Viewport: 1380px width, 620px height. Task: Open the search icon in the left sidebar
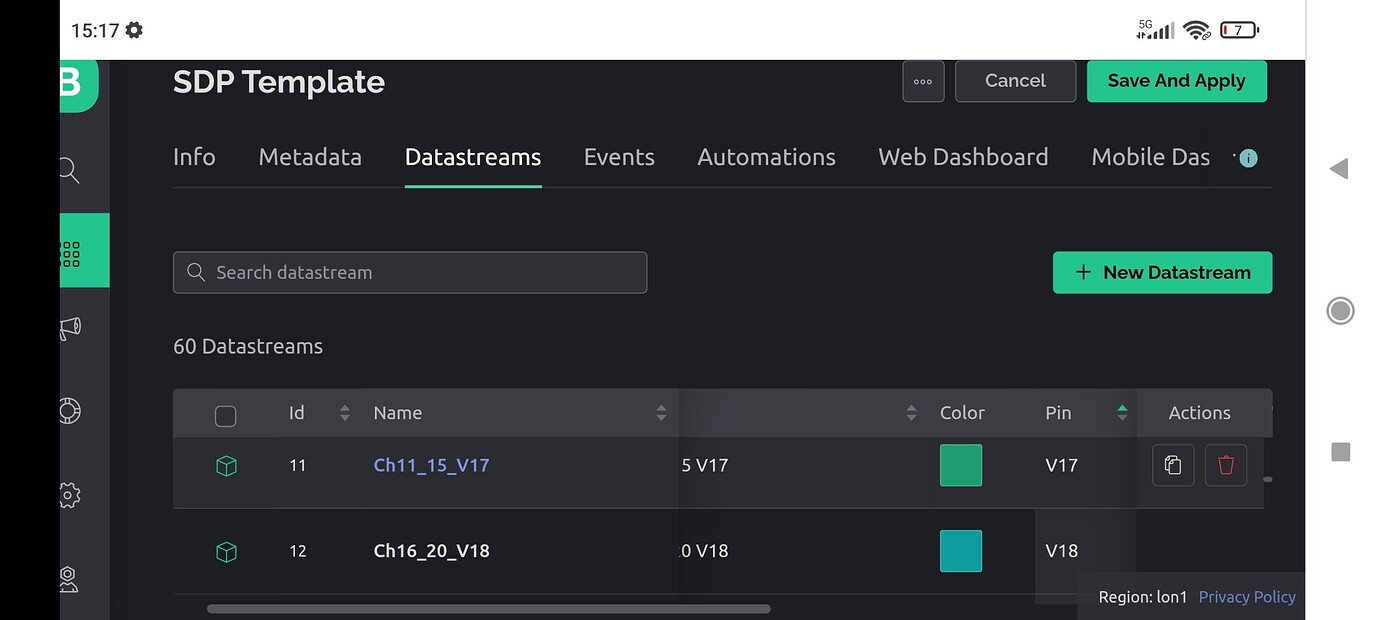(67, 170)
